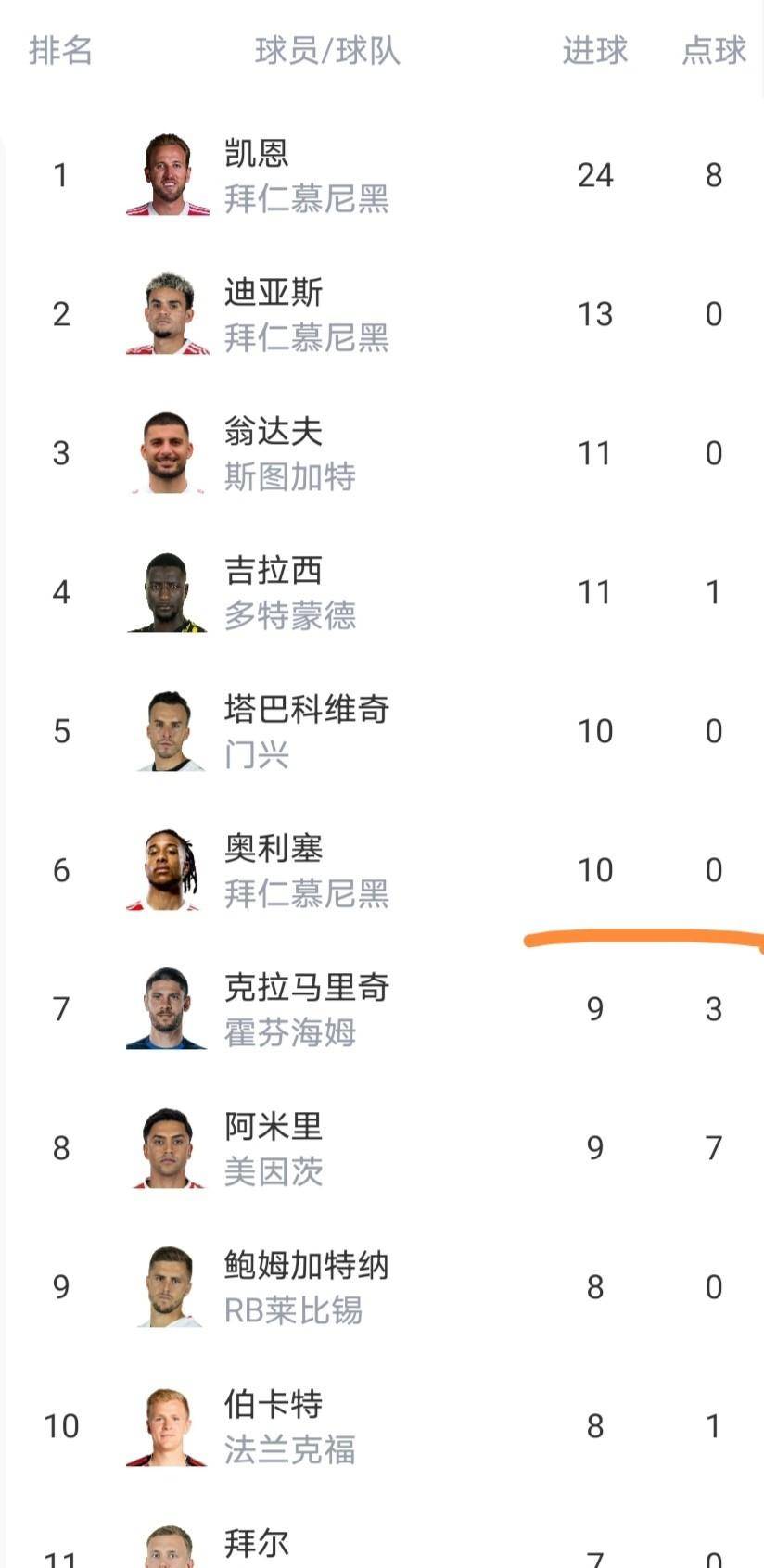Open the 法兰克福 team link
764x1568 pixels.
point(289,1449)
